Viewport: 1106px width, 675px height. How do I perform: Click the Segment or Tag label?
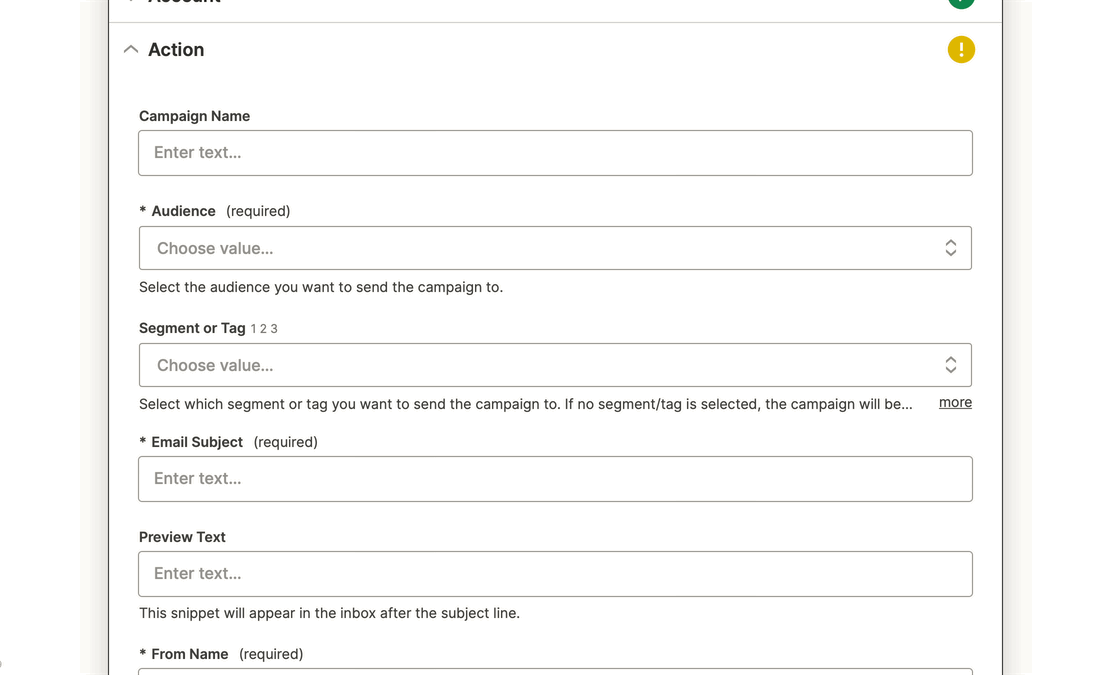pos(192,328)
